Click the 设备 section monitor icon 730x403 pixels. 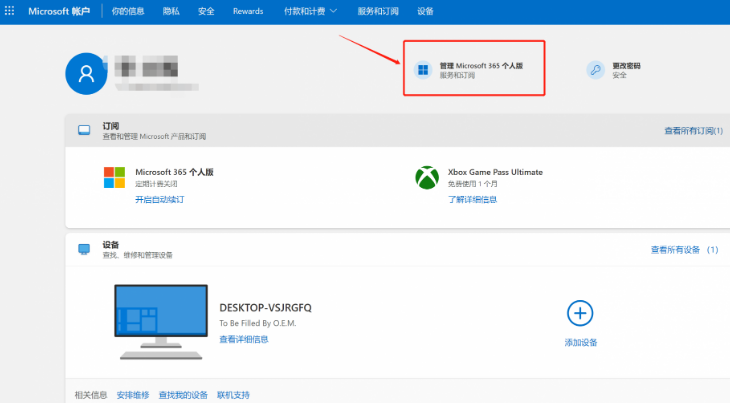click(85, 249)
